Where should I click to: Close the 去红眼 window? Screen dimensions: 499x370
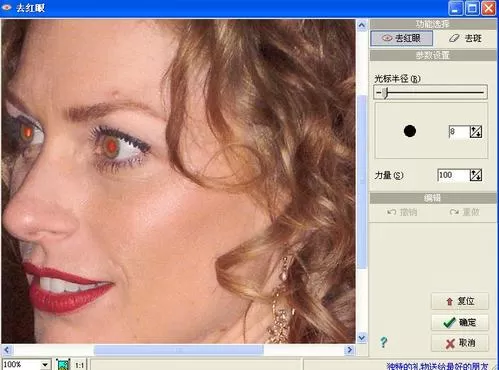point(489,8)
